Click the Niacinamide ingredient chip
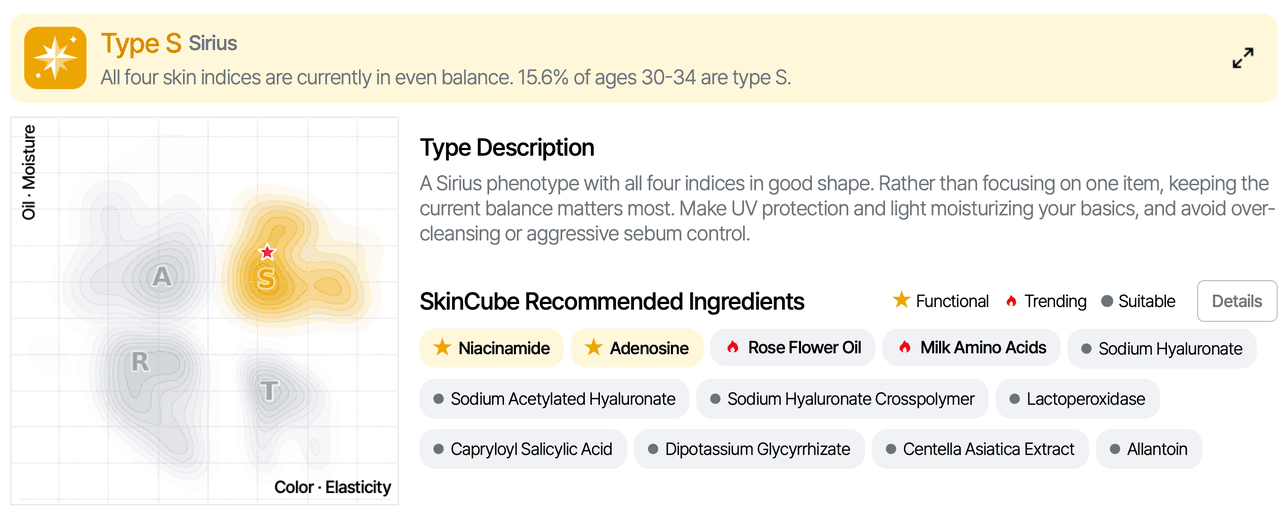The height and width of the screenshot is (522, 1288). 492,348
